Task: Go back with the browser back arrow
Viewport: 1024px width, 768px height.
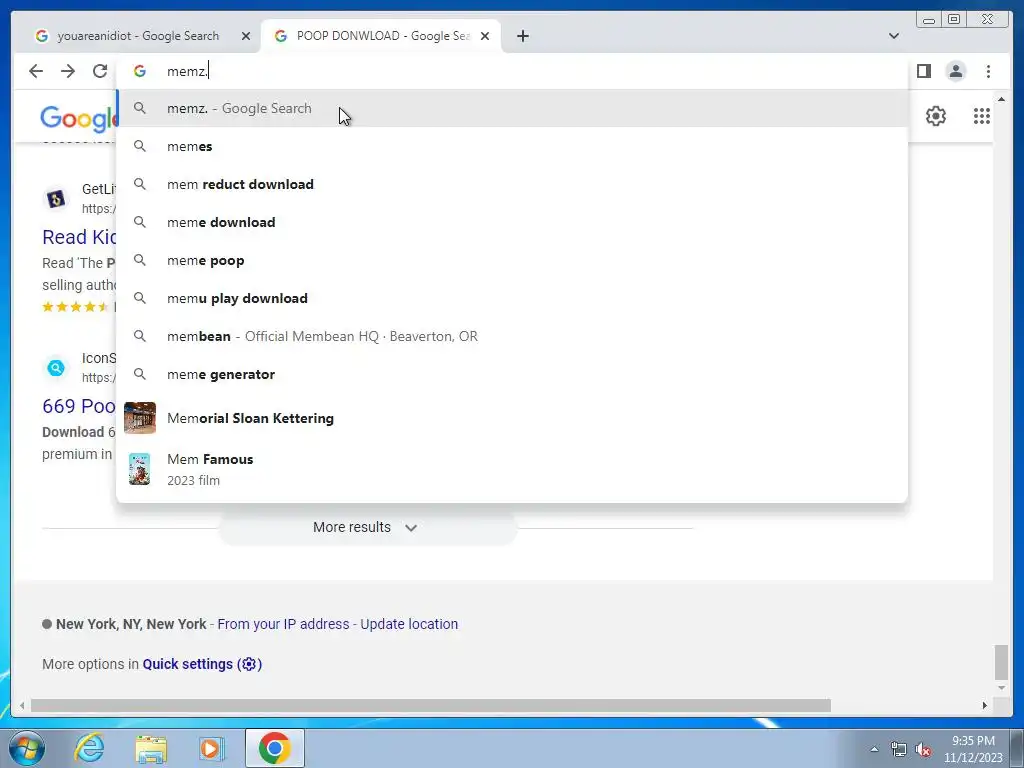Action: click(x=36, y=71)
